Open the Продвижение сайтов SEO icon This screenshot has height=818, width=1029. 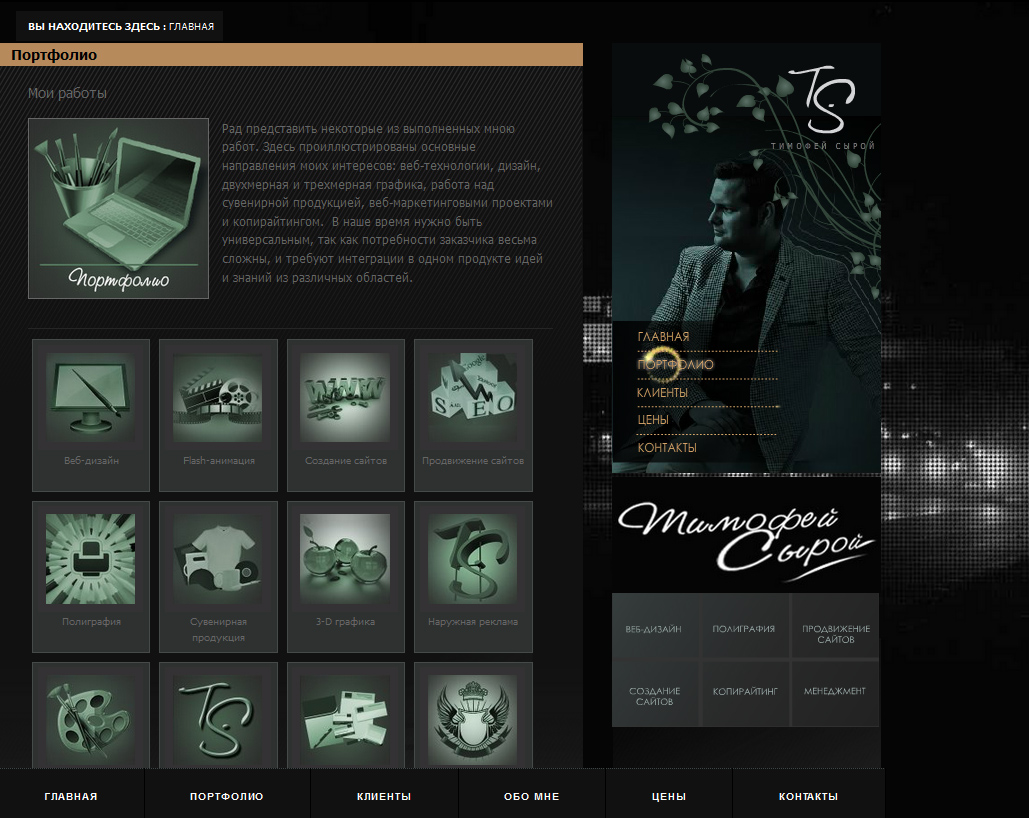(x=472, y=397)
